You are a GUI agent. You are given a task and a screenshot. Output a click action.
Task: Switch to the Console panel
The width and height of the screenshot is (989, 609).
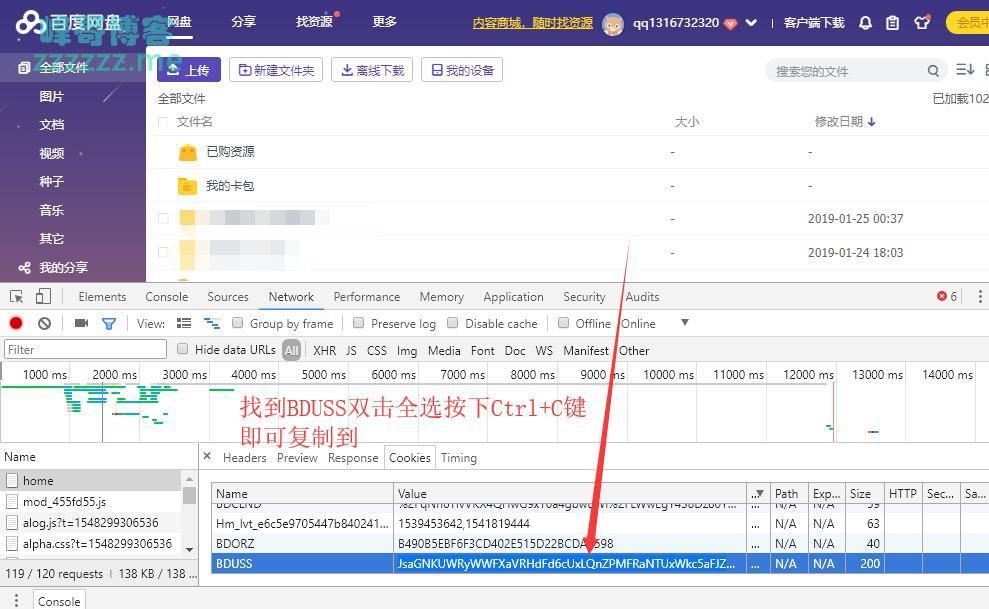tap(167, 297)
